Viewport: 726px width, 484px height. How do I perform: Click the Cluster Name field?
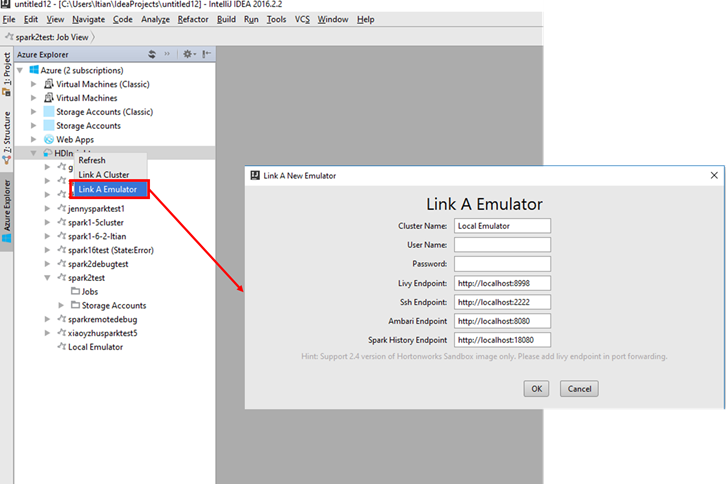[502, 226]
